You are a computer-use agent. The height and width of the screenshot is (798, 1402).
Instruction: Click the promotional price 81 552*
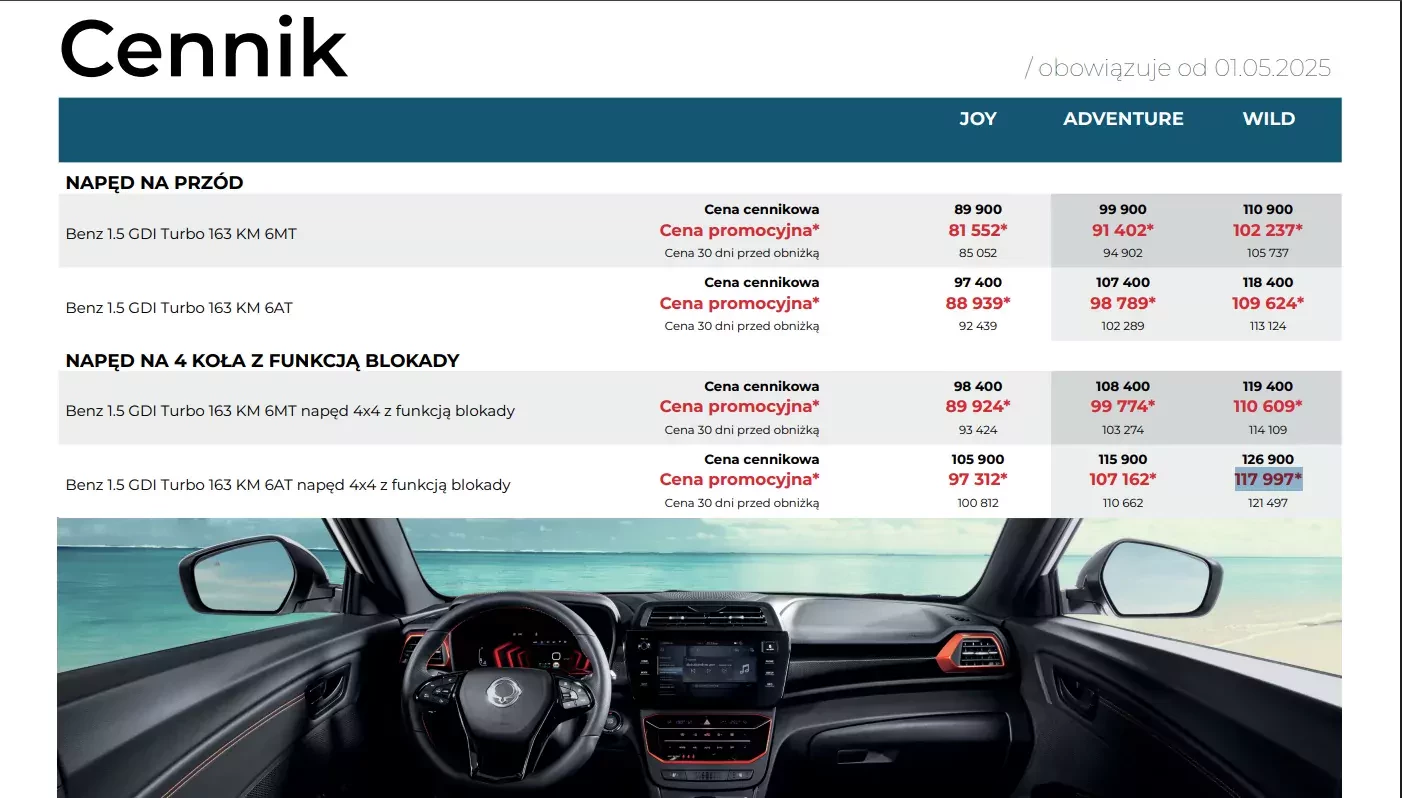click(977, 231)
